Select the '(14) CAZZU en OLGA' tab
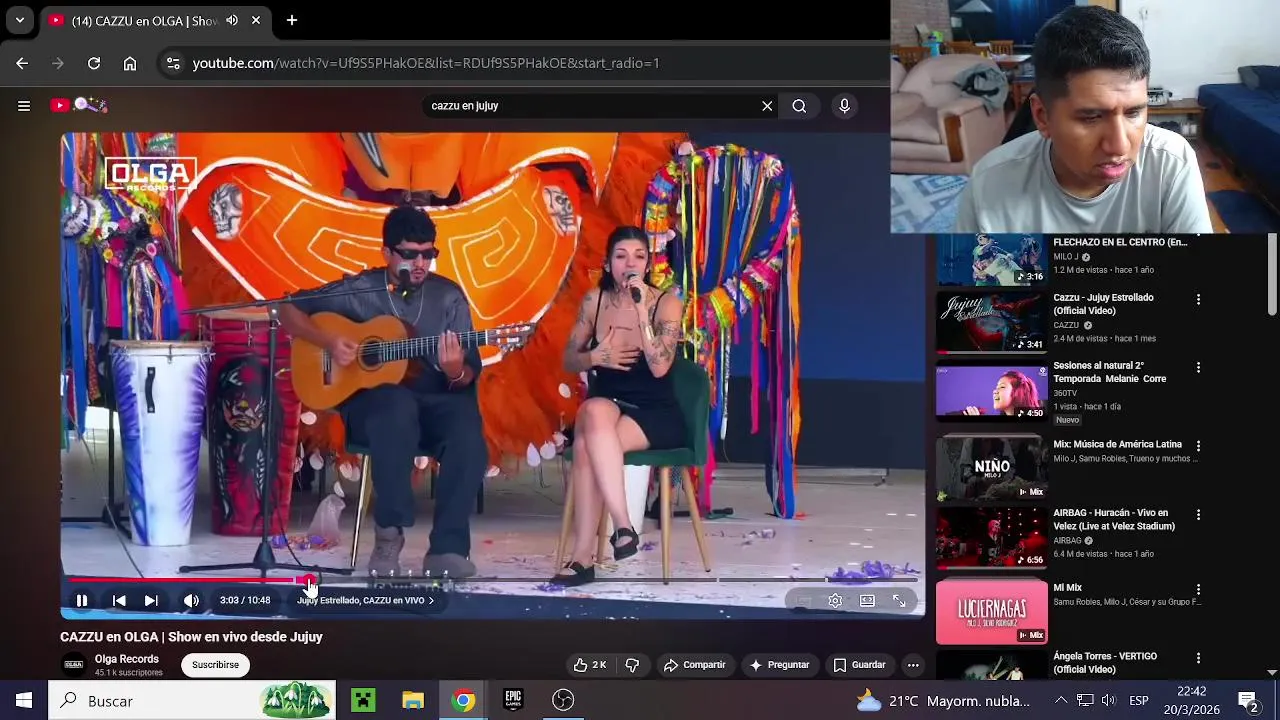Image resolution: width=1280 pixels, height=720 pixels. tap(156, 20)
